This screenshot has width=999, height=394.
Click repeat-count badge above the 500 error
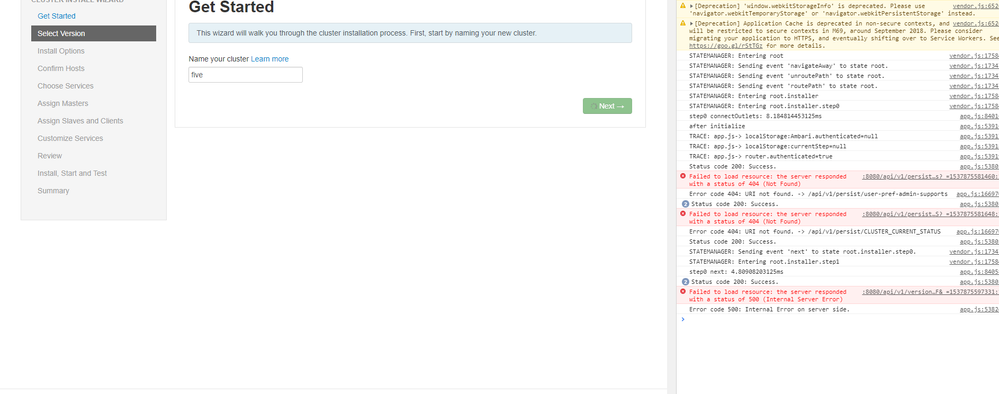pyautogui.click(x=686, y=281)
